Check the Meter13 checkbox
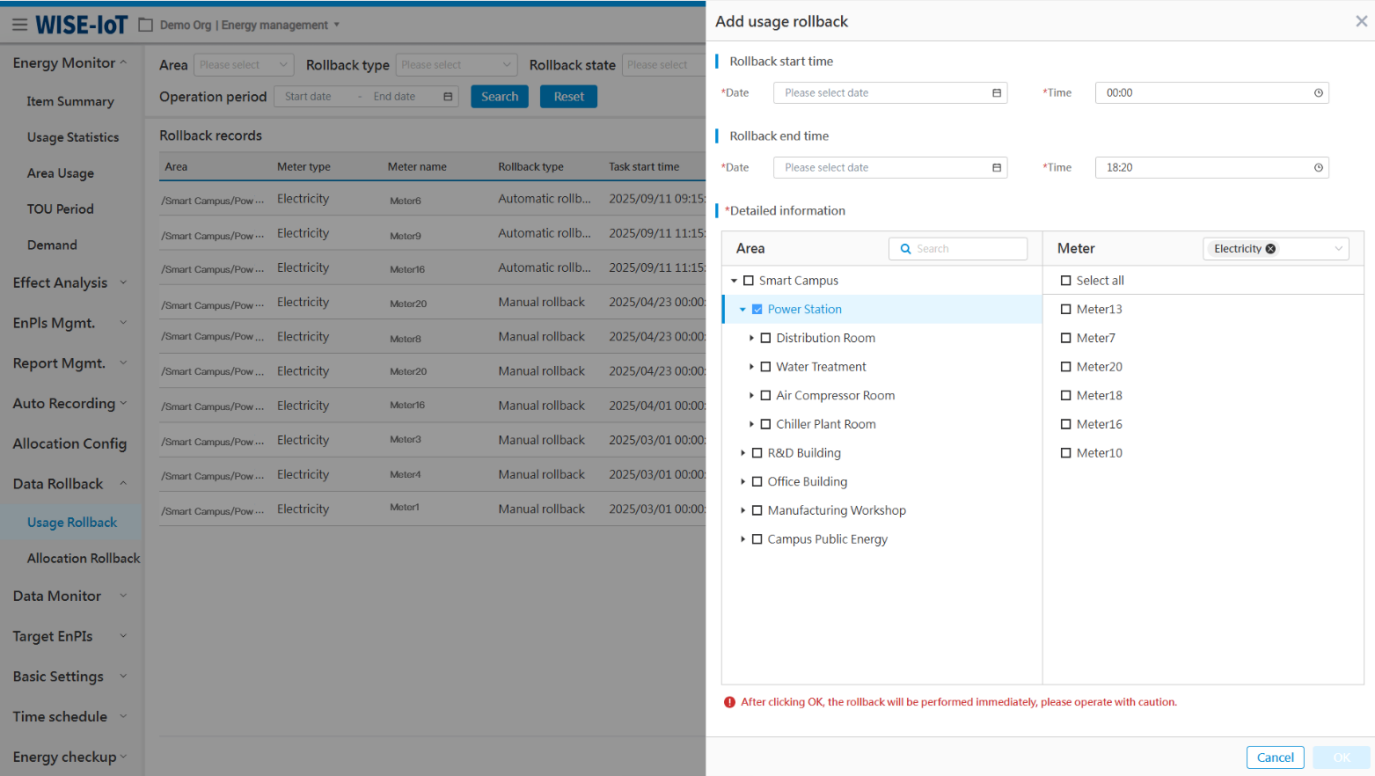 point(1066,310)
